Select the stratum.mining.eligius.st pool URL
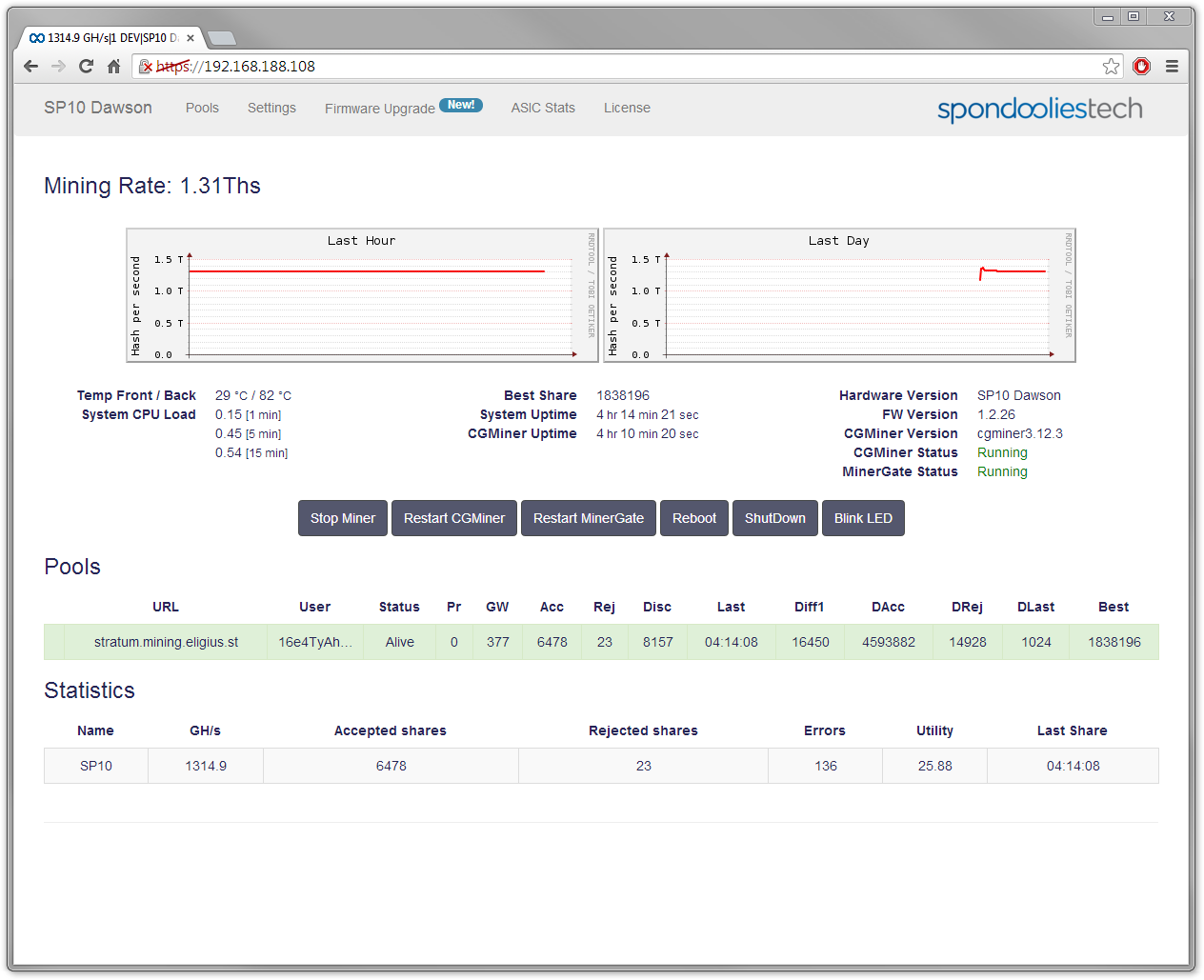The width and height of the screenshot is (1204, 980). [166, 642]
